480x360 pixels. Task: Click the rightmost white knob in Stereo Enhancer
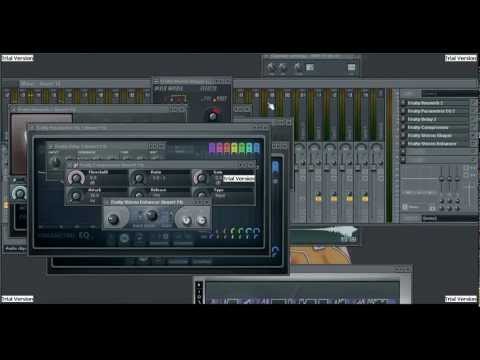pos(201,220)
